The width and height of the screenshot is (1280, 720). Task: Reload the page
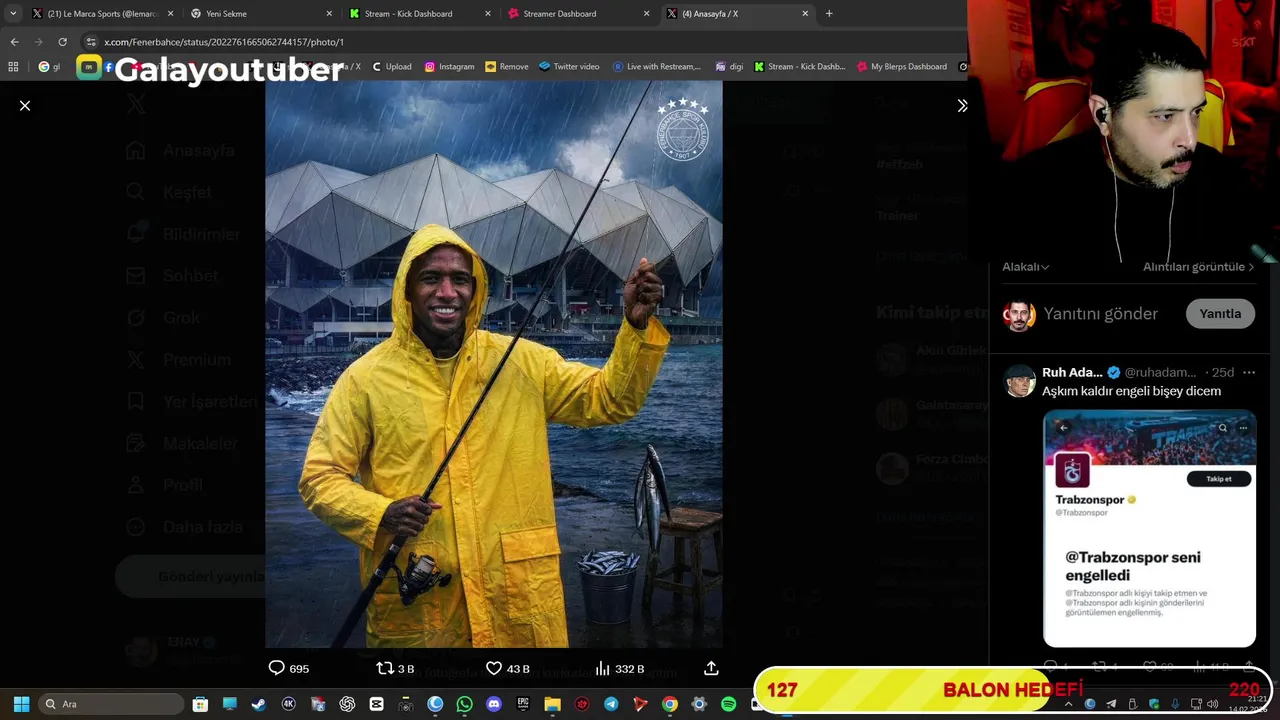pos(62,42)
